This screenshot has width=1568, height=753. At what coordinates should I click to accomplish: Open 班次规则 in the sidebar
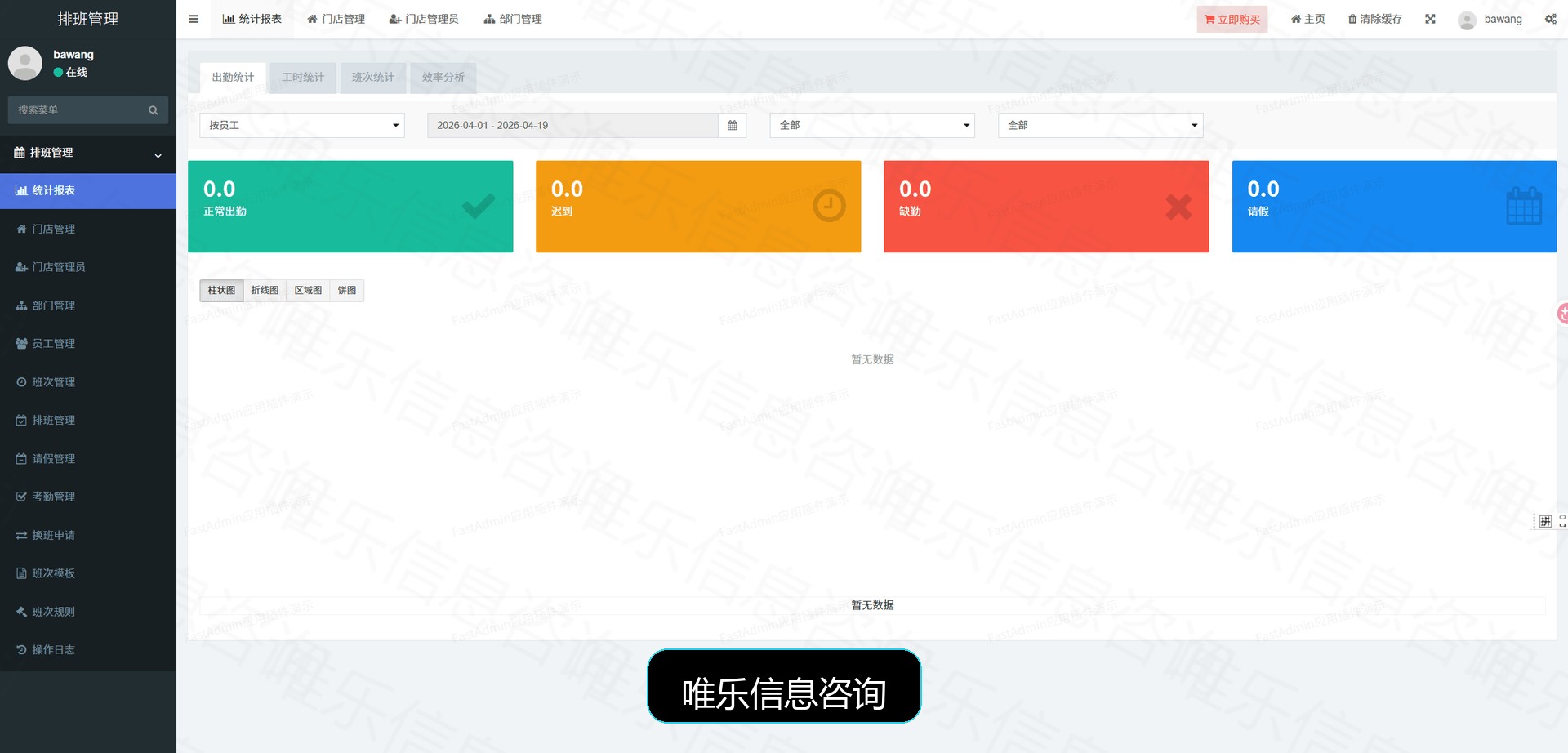pyautogui.click(x=88, y=611)
